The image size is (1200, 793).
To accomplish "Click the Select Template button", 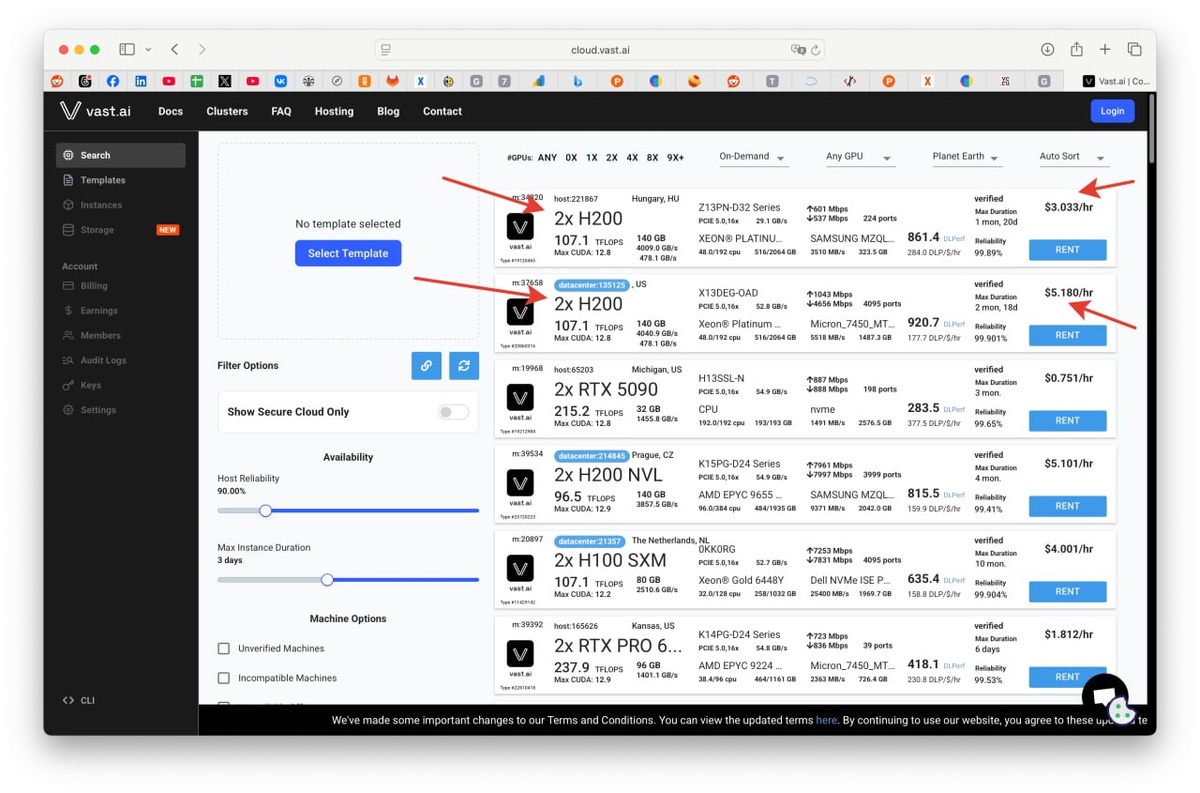I will coord(348,253).
